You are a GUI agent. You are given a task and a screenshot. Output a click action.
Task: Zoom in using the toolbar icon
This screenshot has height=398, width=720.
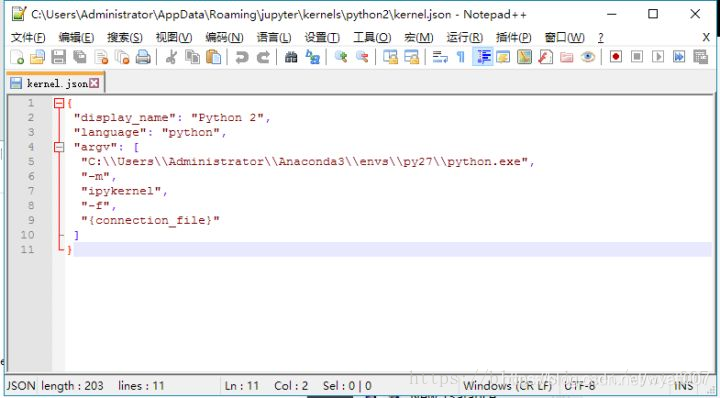coord(341,57)
